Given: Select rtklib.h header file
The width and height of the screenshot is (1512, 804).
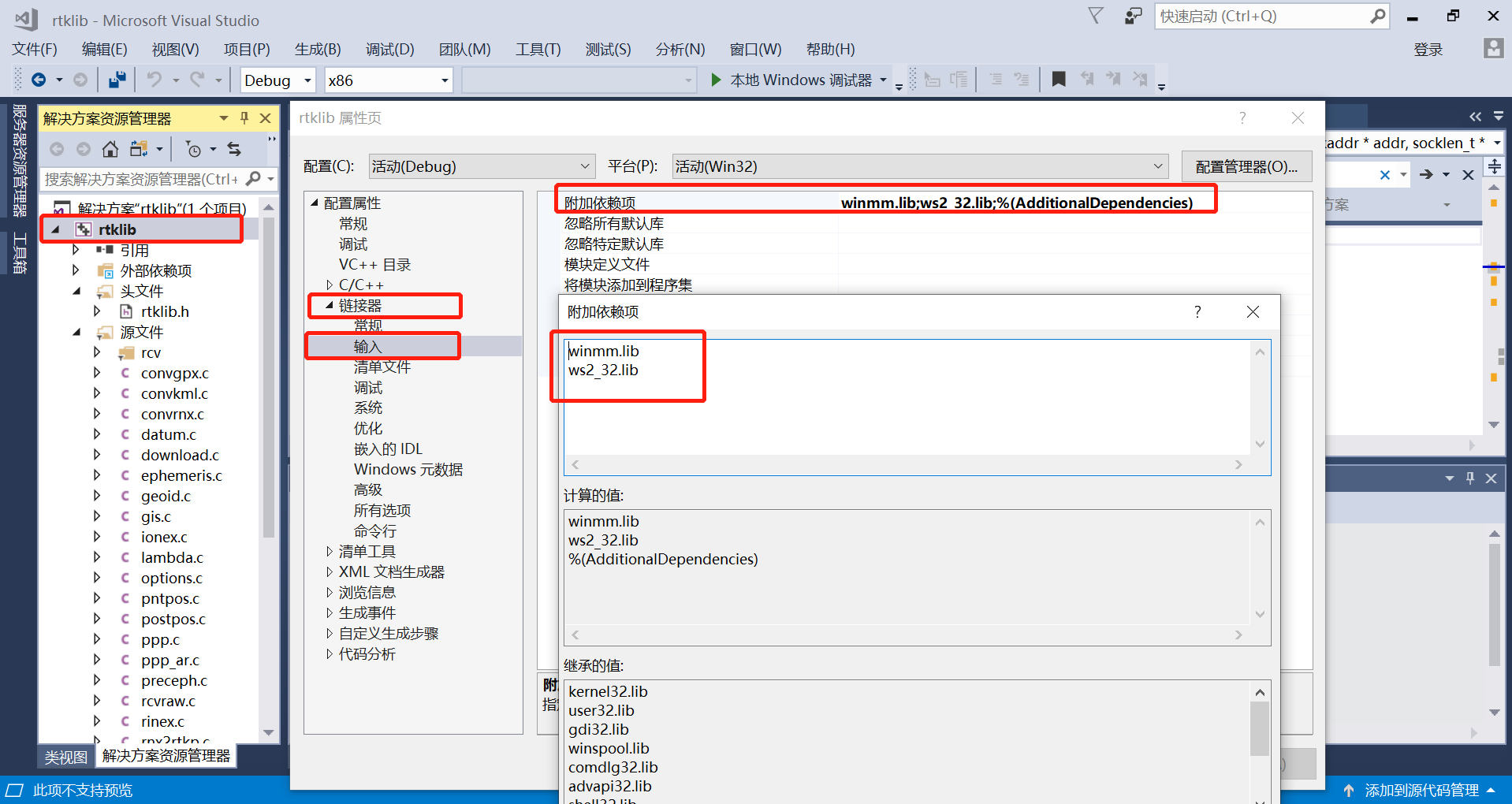Looking at the screenshot, I should [x=165, y=311].
